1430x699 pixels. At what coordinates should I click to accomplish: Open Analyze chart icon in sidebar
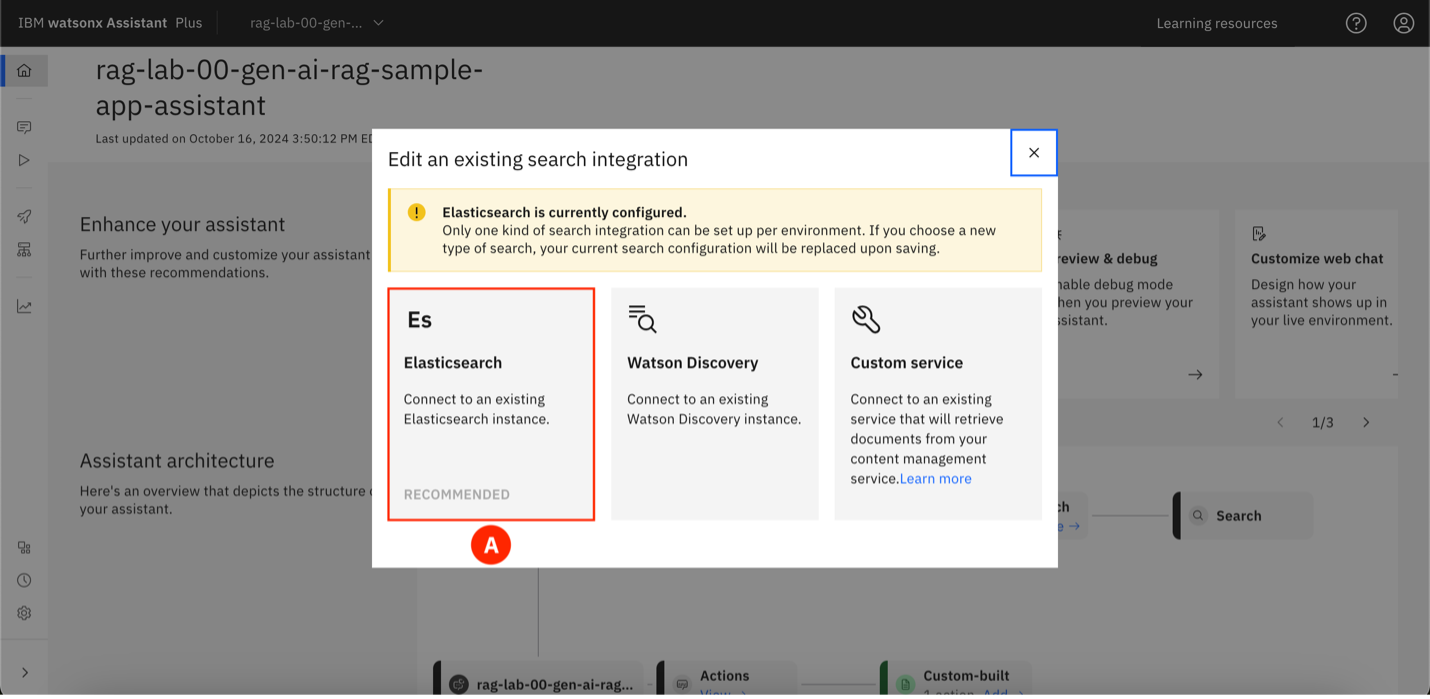pos(24,307)
